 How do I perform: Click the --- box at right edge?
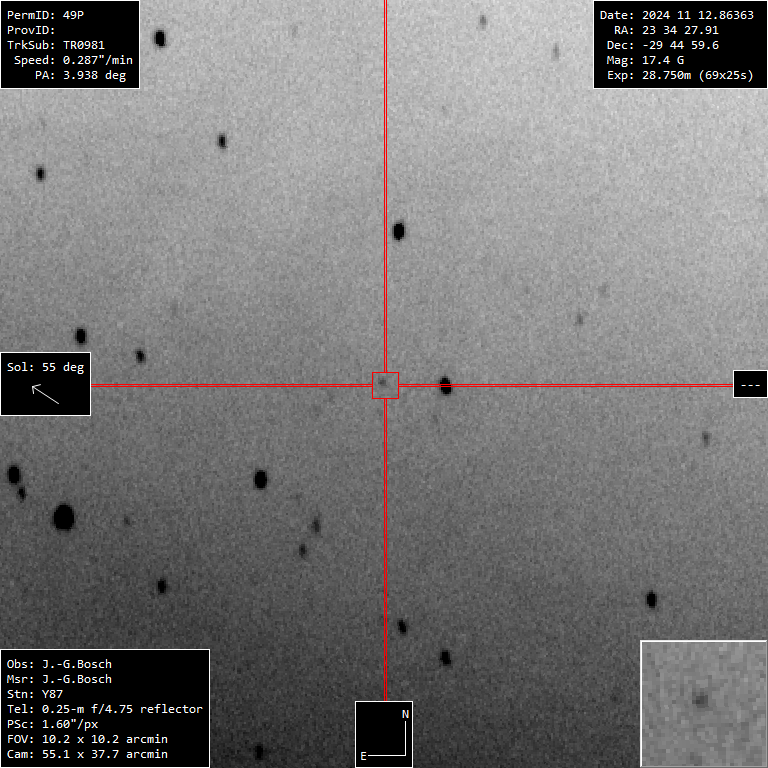point(750,384)
